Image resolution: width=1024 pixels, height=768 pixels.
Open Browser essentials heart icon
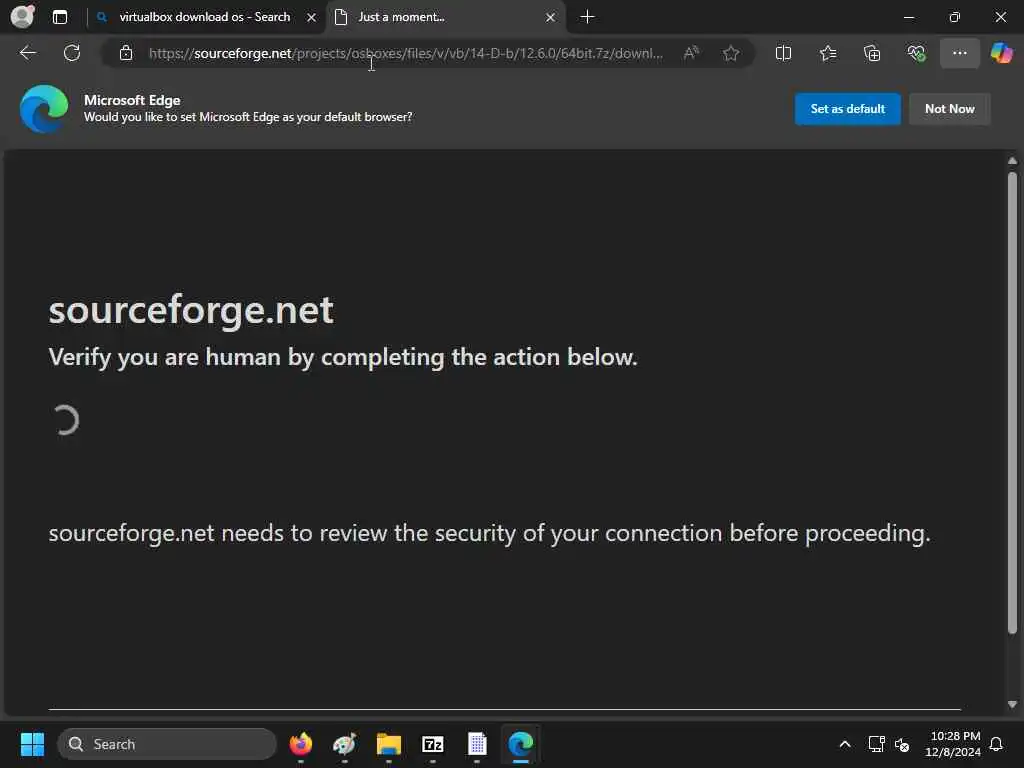(916, 53)
